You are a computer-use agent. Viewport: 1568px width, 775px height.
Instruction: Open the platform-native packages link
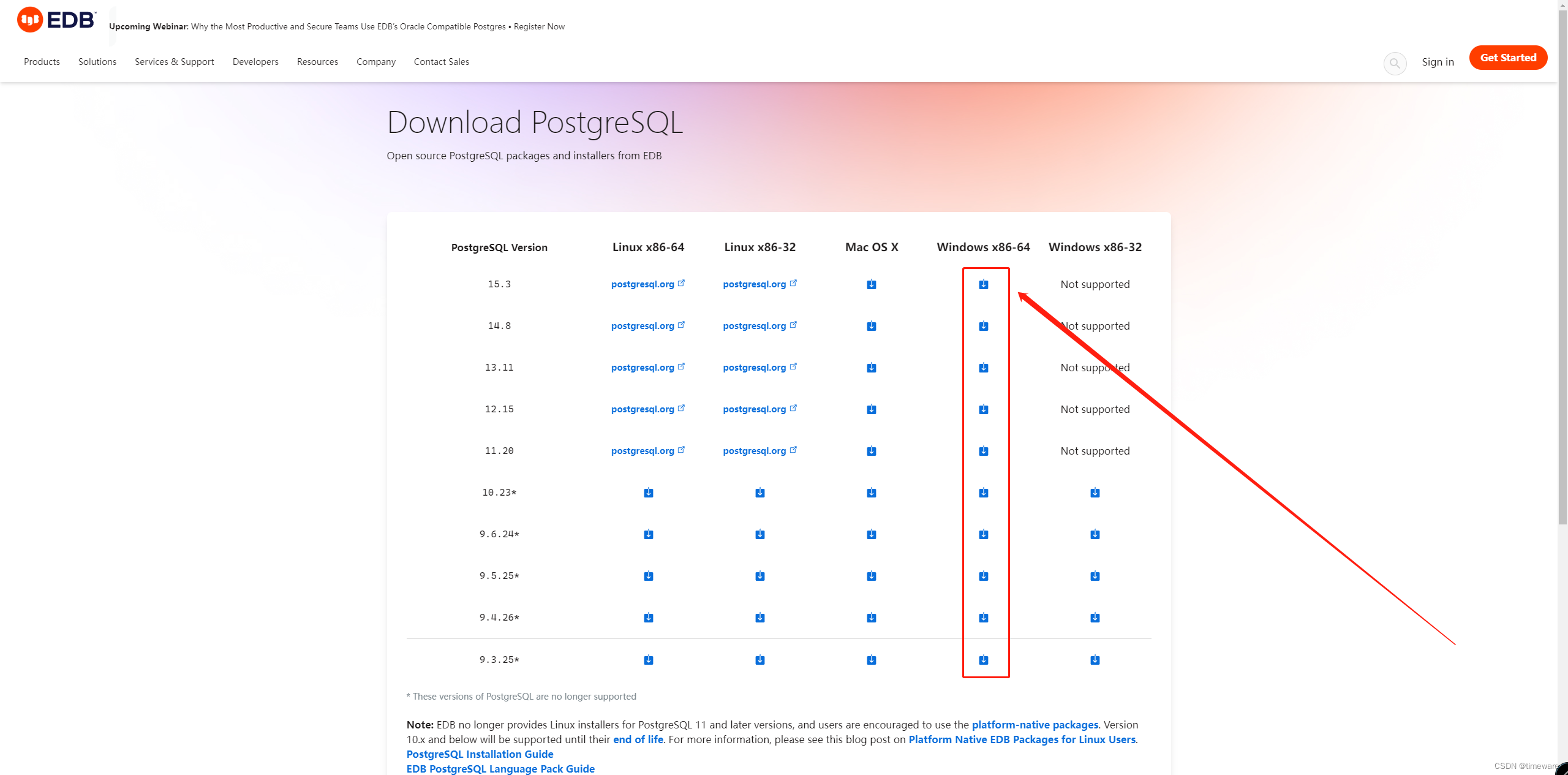pos(1035,725)
